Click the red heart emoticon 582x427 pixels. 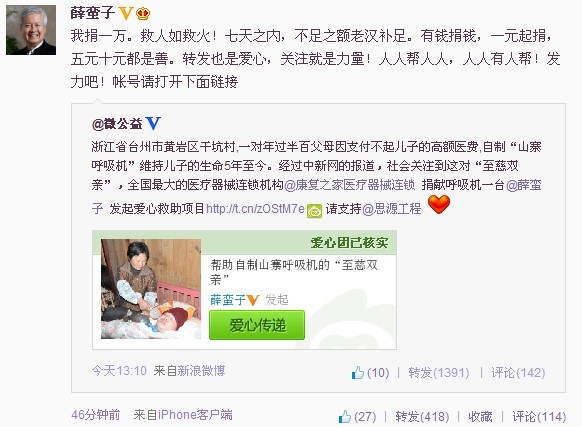(439, 205)
